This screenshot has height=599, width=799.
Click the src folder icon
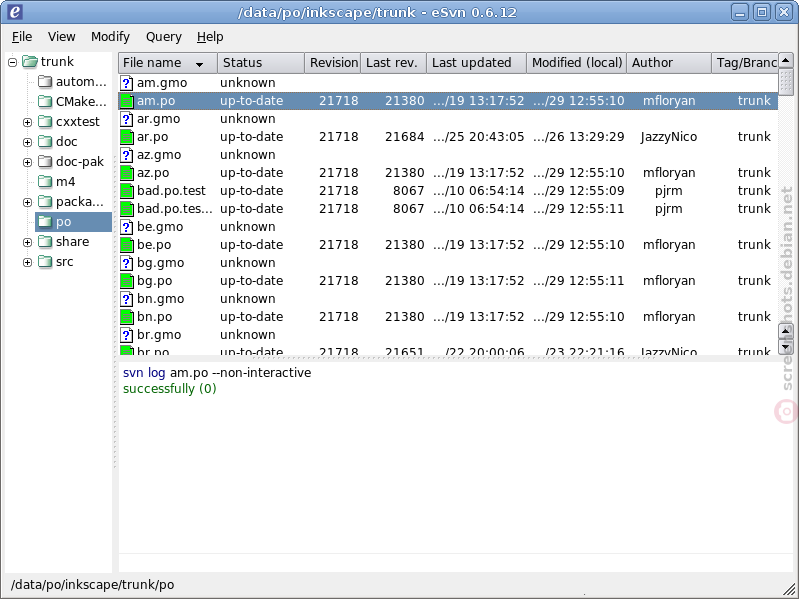[45, 261]
